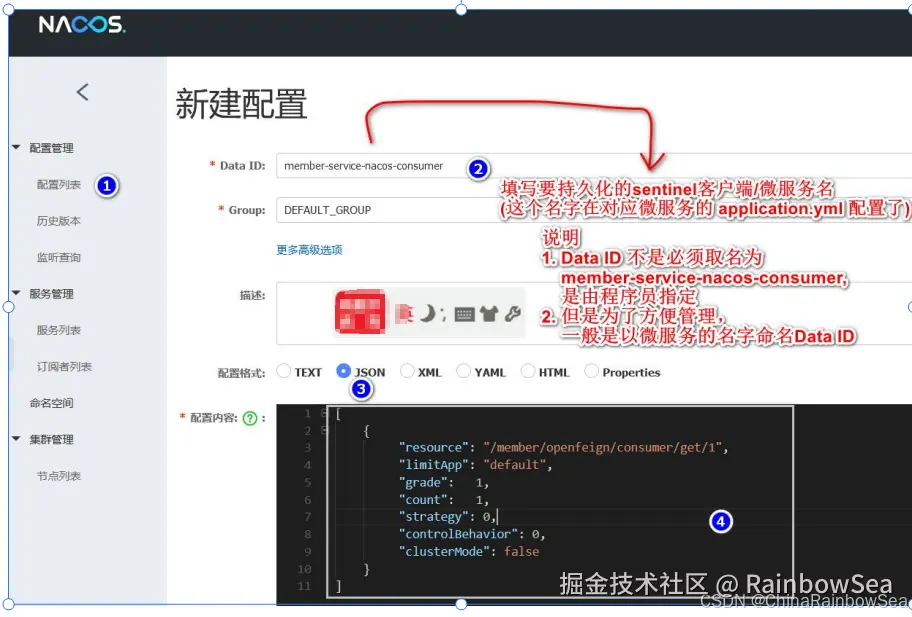Click the 更多高级选项 link

311,250
